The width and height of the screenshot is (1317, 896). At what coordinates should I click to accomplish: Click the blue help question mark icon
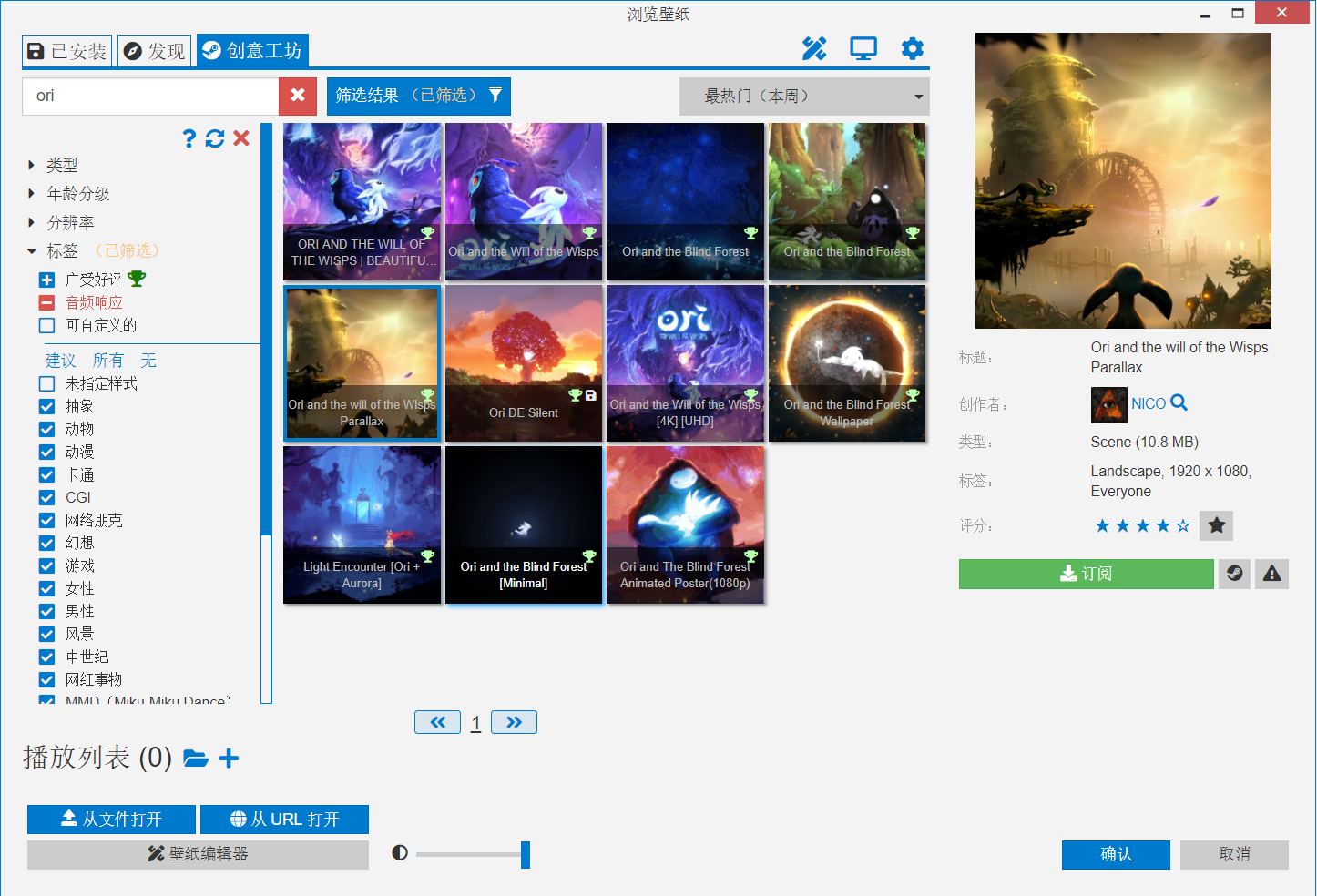tap(189, 138)
